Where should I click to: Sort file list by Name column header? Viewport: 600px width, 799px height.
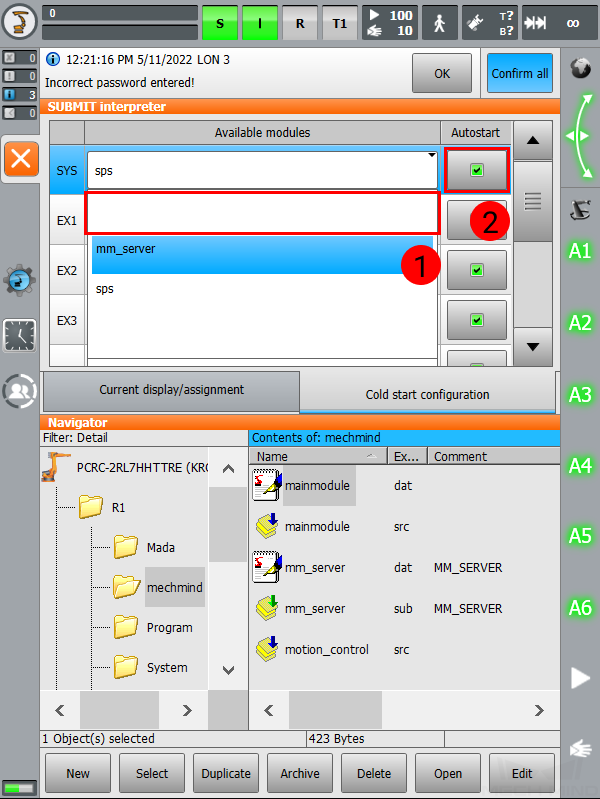pos(318,456)
